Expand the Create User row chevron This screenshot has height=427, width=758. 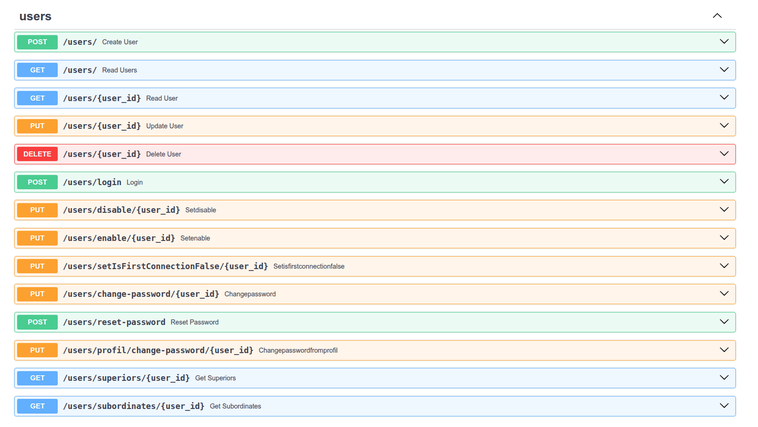point(724,42)
